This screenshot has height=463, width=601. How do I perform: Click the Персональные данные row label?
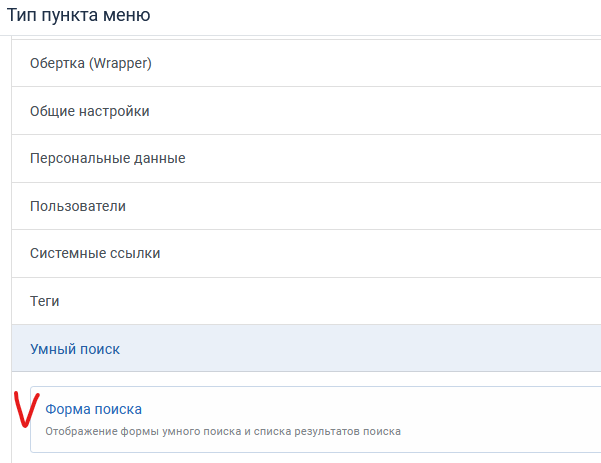108,158
